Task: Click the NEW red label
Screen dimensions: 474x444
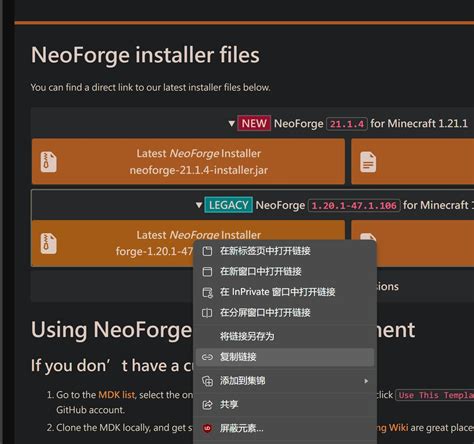Action: 254,124
